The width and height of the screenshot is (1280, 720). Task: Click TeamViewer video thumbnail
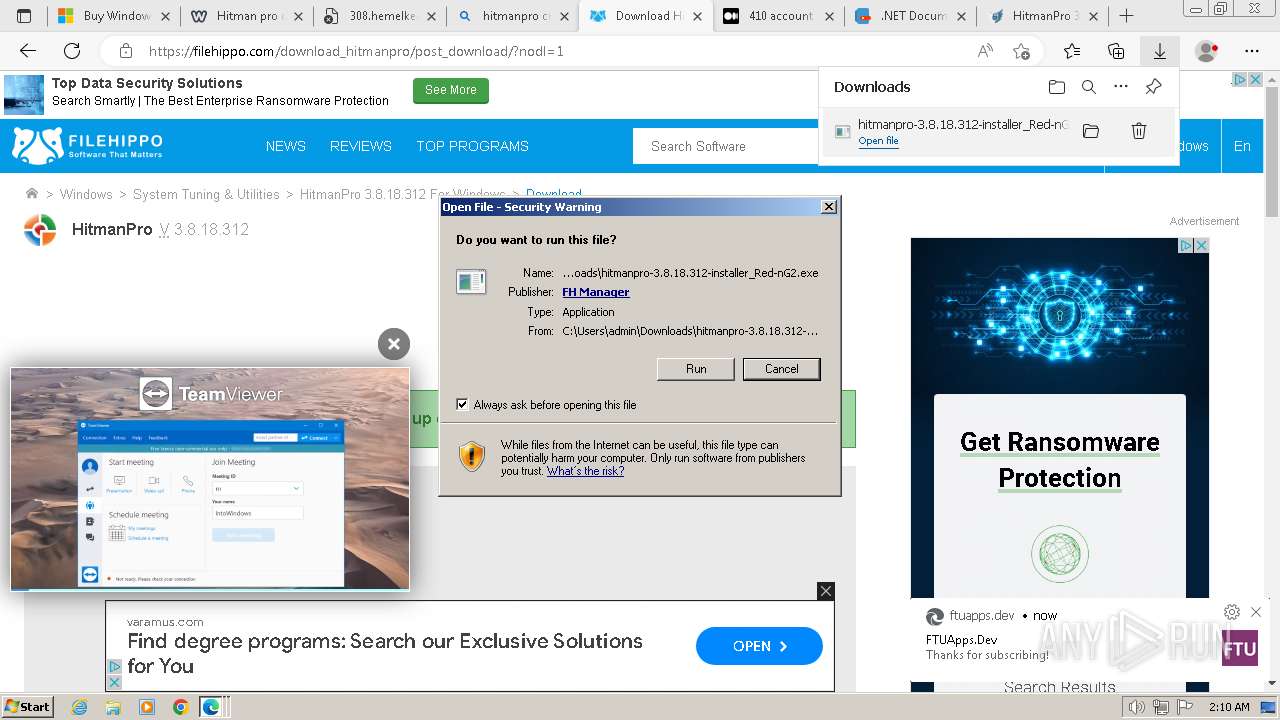[x=210, y=479]
